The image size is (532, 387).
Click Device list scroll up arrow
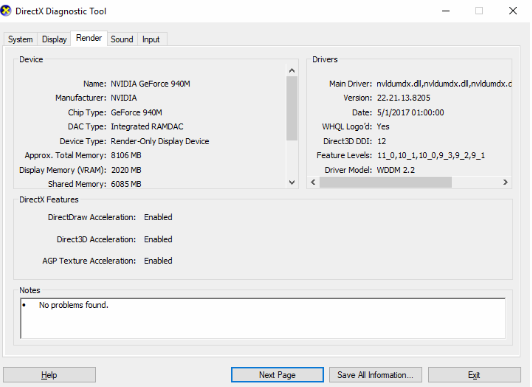(292, 71)
